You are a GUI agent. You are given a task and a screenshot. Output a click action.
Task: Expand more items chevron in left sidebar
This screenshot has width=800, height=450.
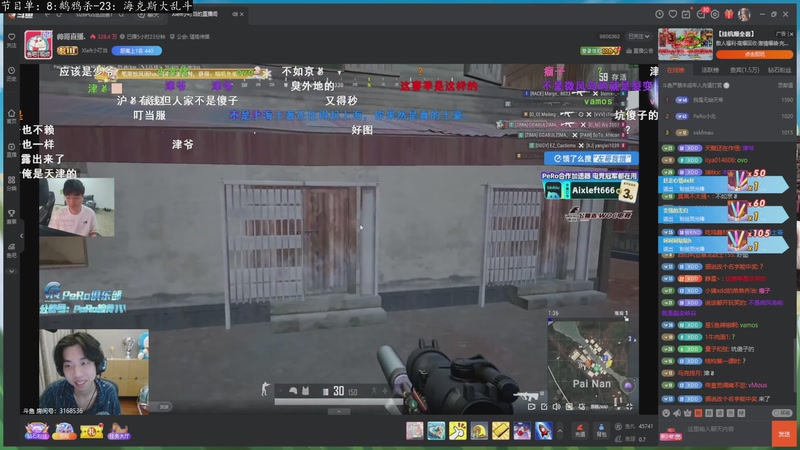pos(11,271)
